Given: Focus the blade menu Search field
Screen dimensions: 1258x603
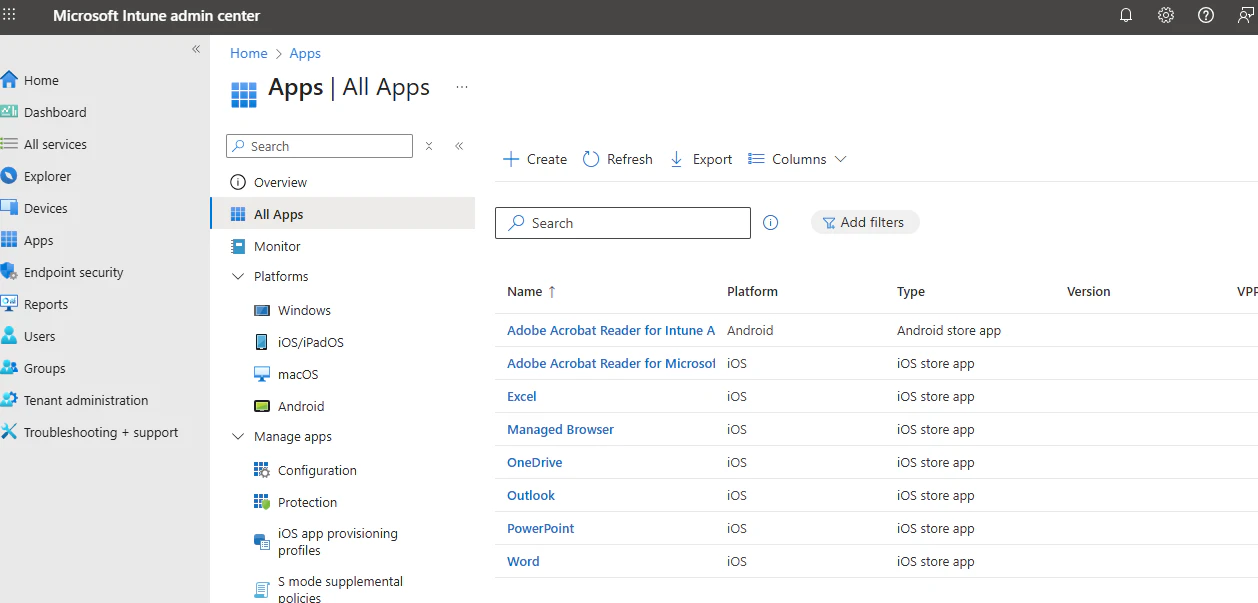Looking at the screenshot, I should click(x=319, y=146).
